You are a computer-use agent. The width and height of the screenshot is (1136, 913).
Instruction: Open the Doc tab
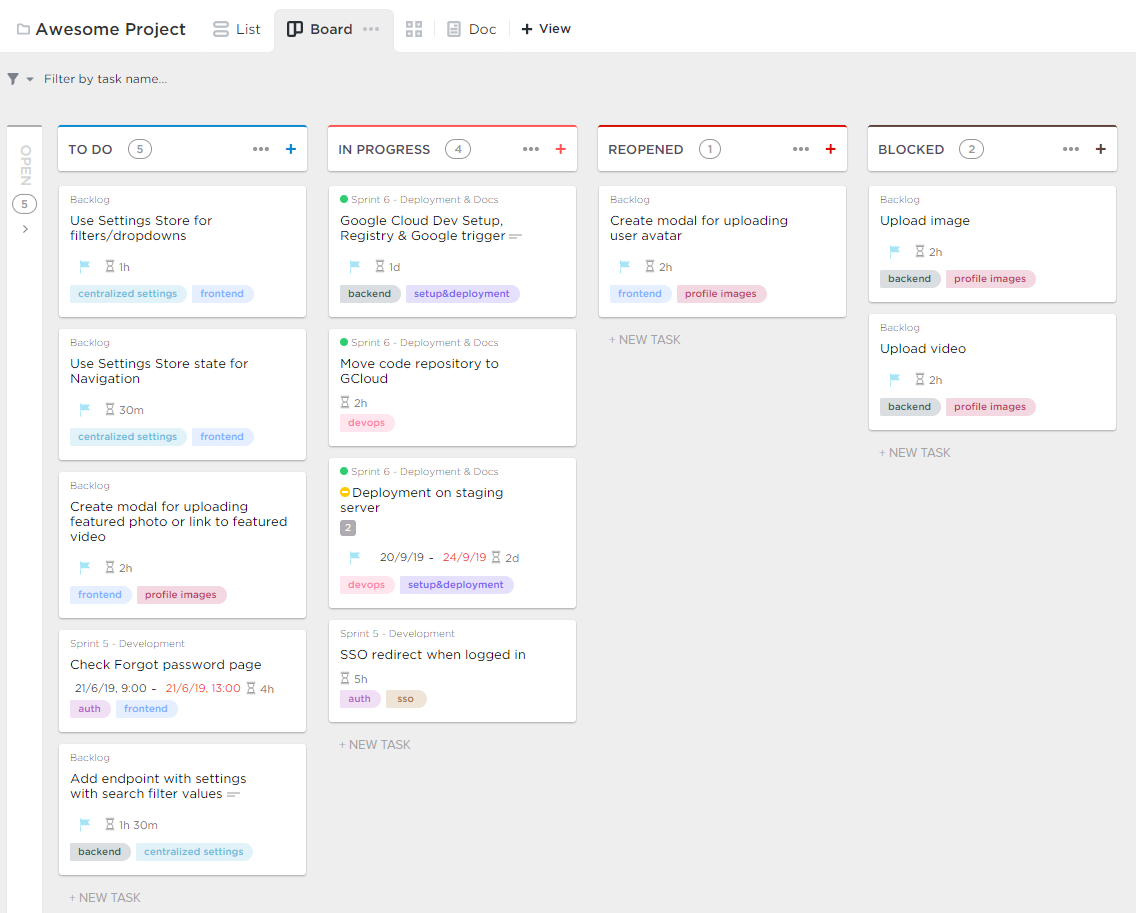click(471, 29)
